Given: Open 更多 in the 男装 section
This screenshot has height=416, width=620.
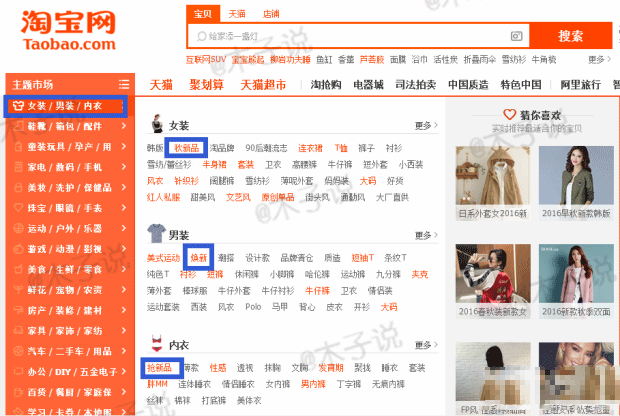Looking at the screenshot, I should click(x=426, y=236).
